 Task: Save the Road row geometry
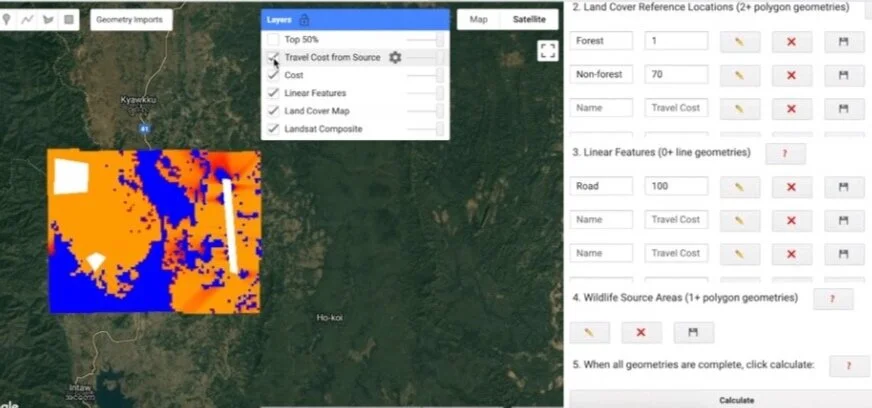844,187
